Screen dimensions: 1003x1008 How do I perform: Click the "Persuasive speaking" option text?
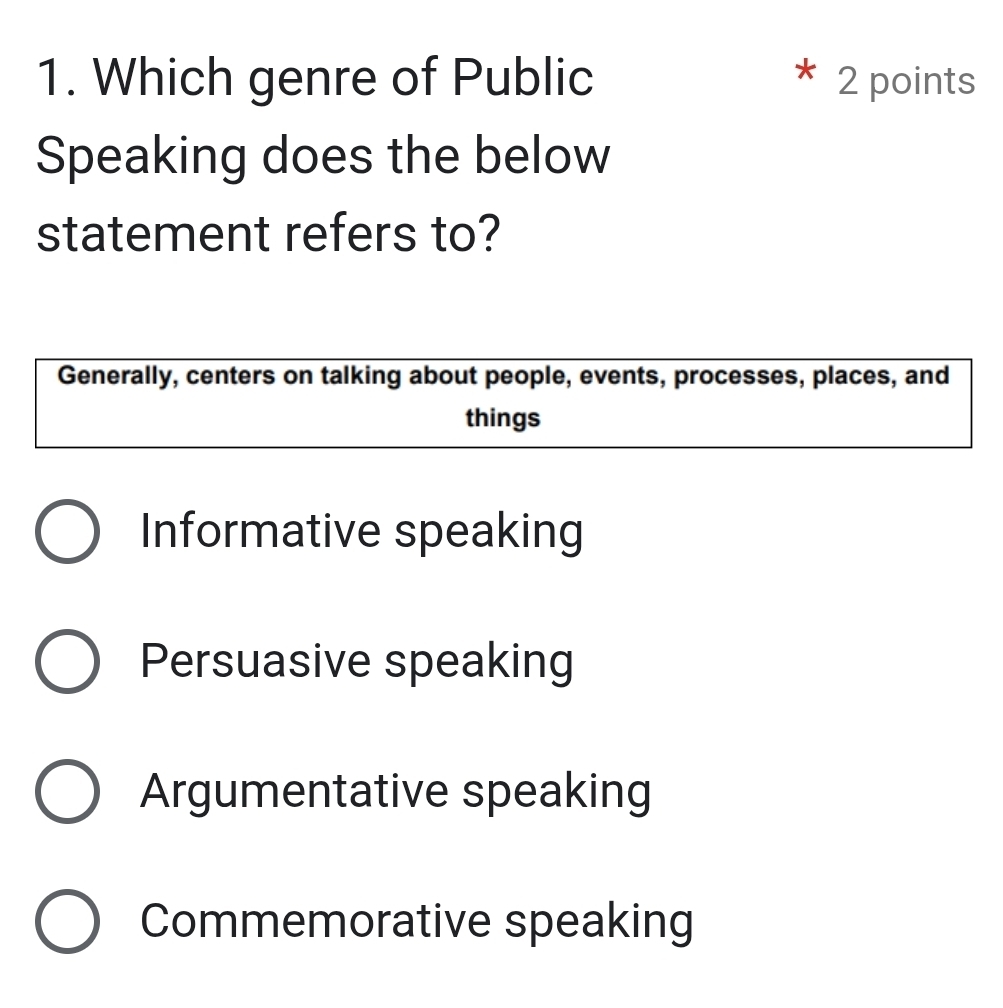[357, 661]
